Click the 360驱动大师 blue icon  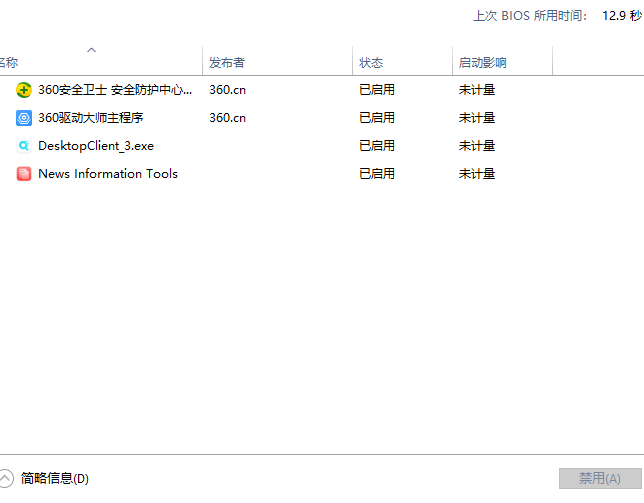click(x=24, y=118)
